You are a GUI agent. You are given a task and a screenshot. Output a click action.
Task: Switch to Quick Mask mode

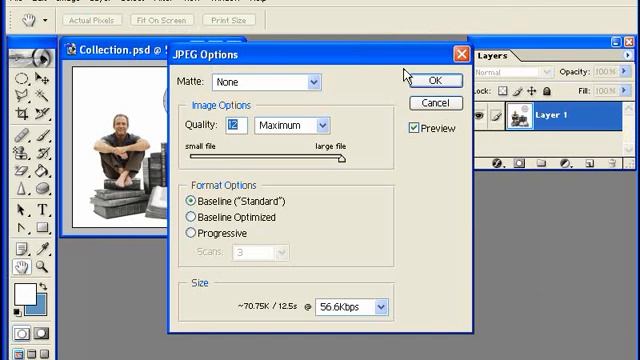coord(41,333)
